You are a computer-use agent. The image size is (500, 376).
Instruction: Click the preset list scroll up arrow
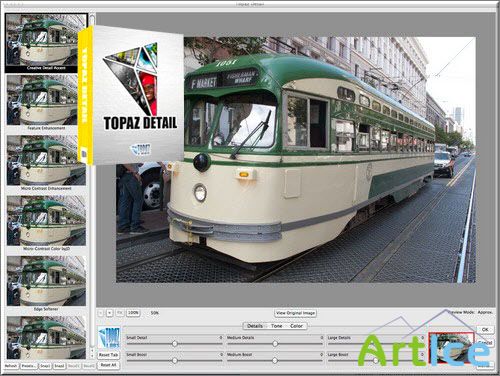click(x=93, y=351)
